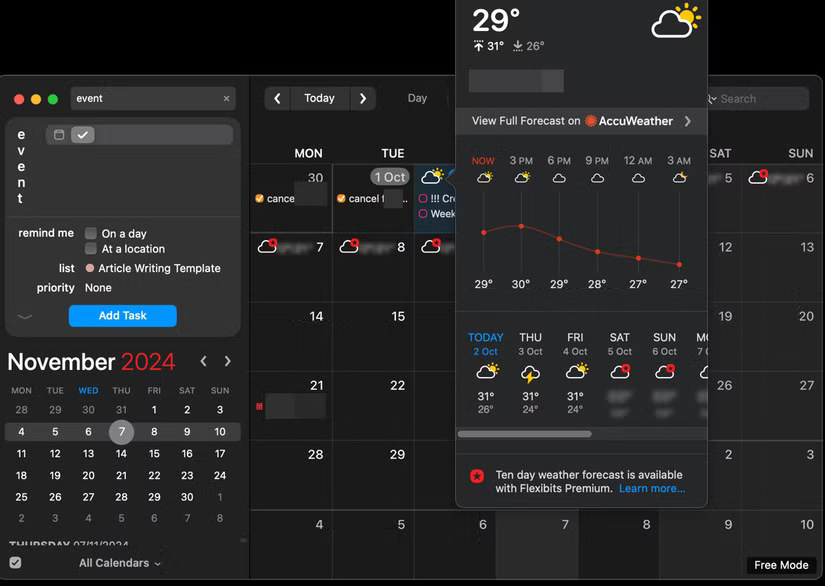Screen dimensions: 825x586
Task: Click the Add Task button
Action: click(122, 315)
